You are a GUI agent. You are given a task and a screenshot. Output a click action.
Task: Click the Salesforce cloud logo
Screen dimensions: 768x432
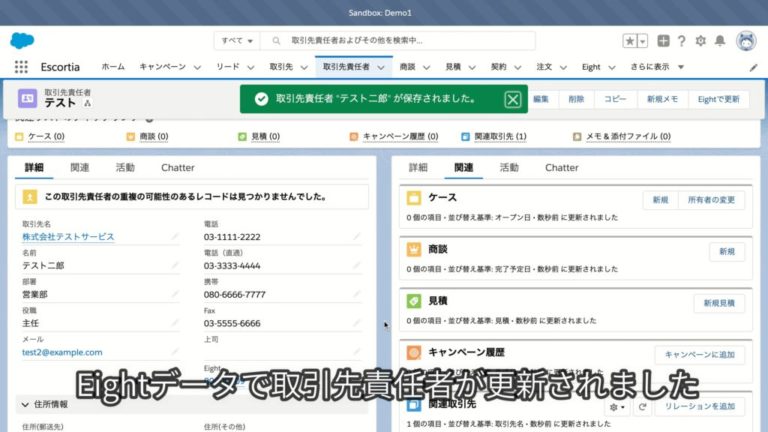pos(22,41)
